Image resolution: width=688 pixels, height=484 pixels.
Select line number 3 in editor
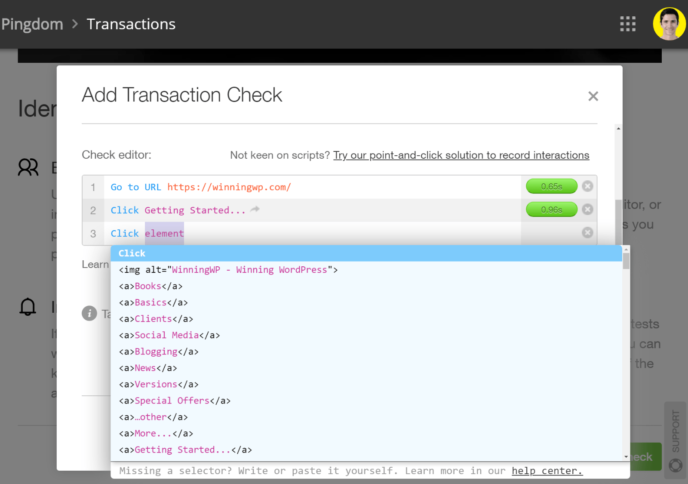click(x=93, y=233)
